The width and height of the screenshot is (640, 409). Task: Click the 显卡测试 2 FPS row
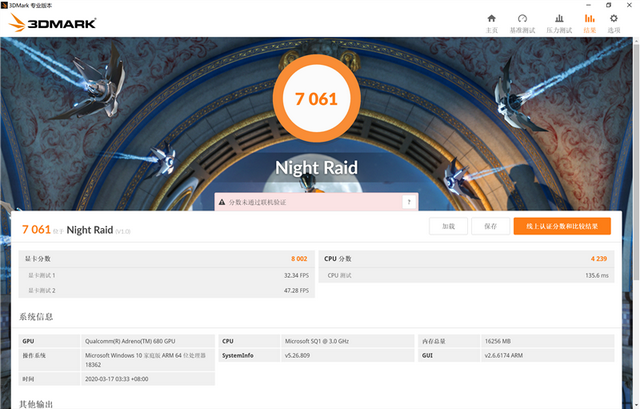click(164, 289)
